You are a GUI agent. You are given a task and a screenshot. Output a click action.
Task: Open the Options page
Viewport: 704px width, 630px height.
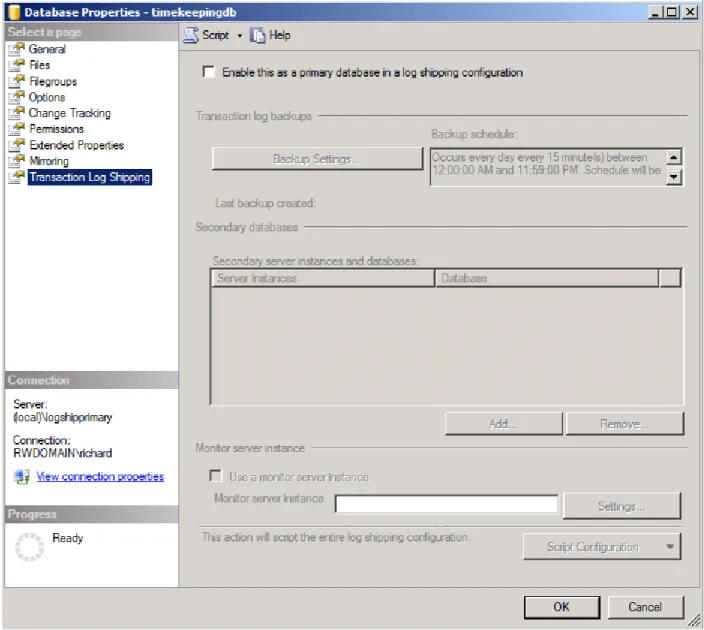(47, 97)
